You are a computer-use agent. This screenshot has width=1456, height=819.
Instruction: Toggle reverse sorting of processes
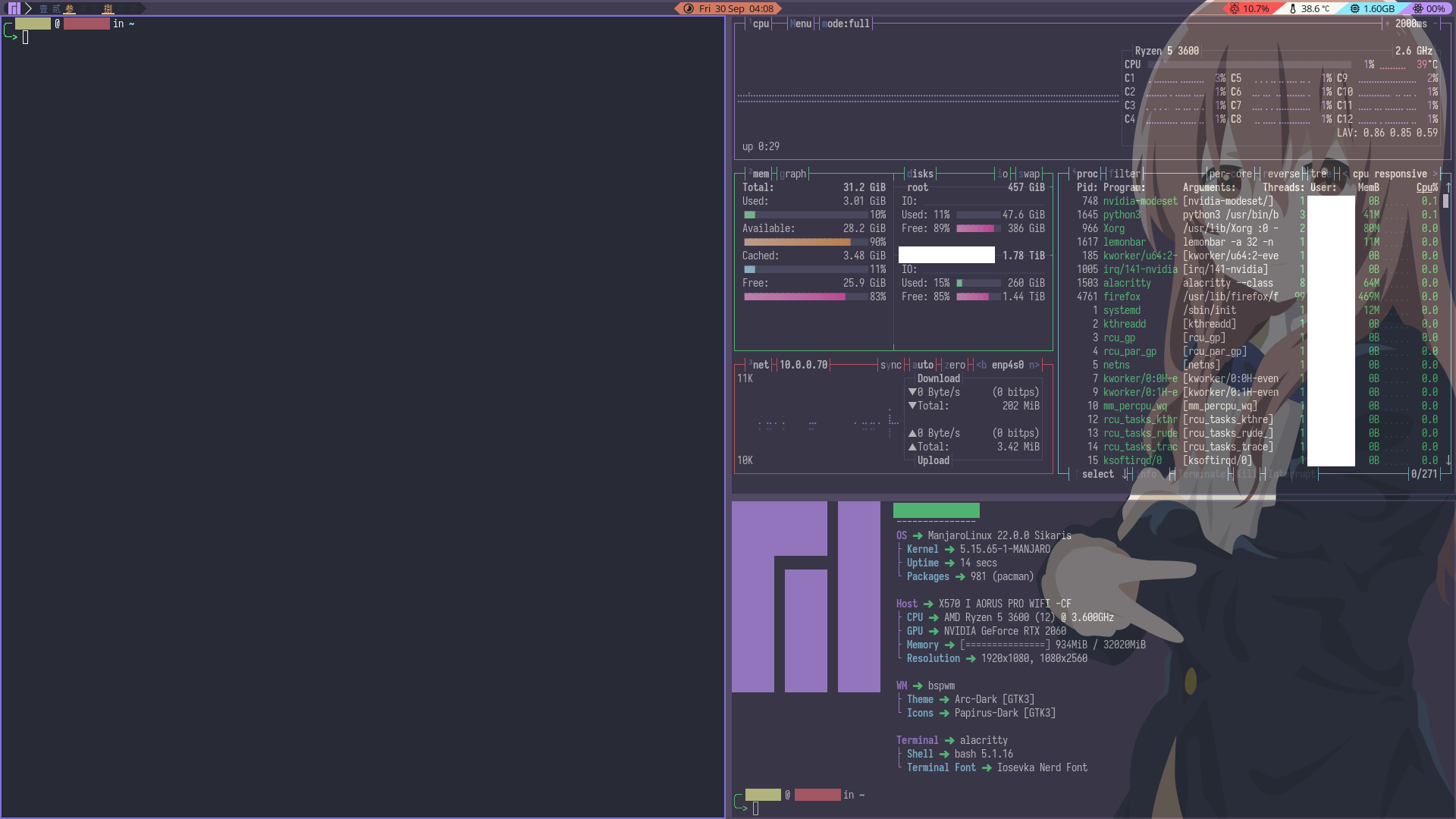[x=1282, y=174]
